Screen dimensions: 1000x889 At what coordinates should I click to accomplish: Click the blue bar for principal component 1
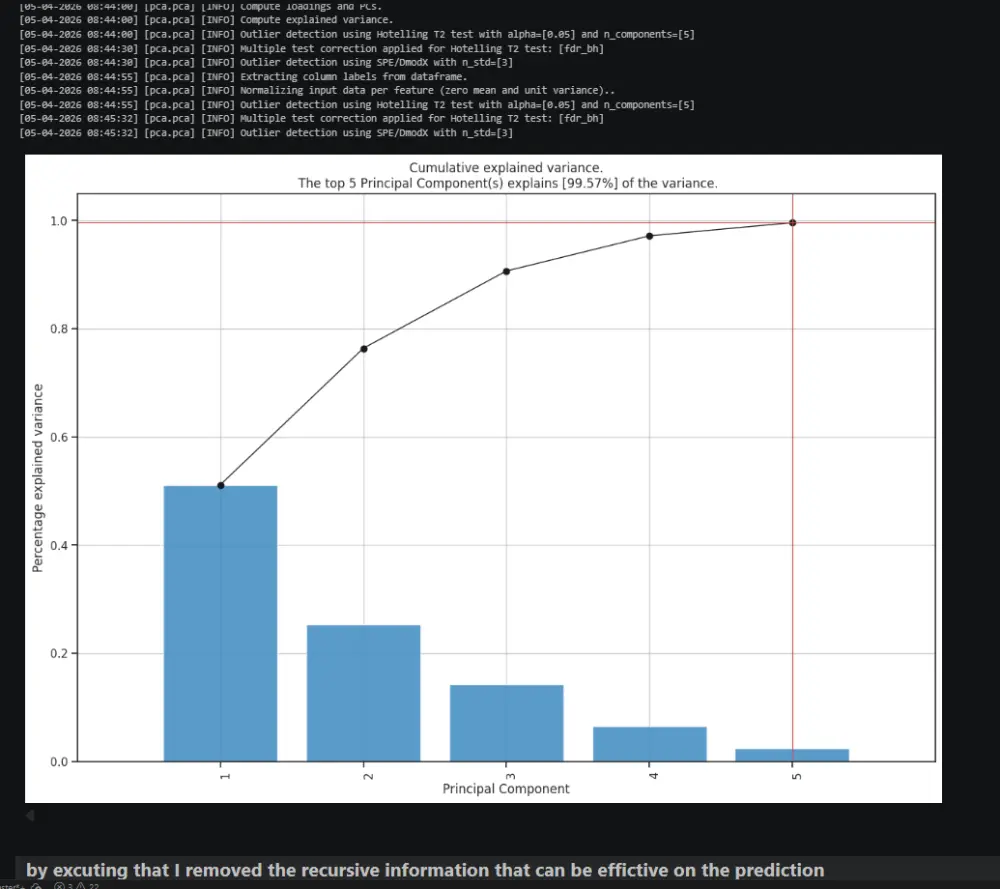click(x=221, y=623)
